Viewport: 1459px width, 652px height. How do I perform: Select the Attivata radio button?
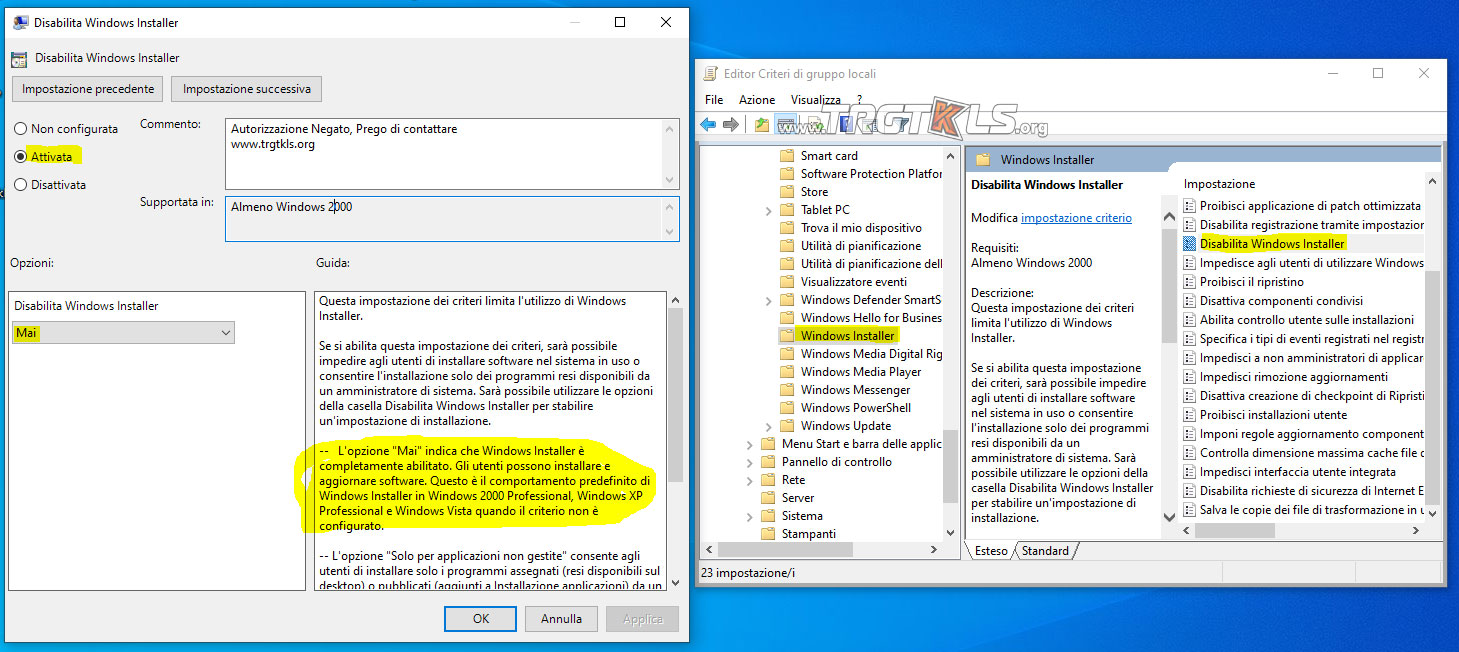click(x=20, y=157)
